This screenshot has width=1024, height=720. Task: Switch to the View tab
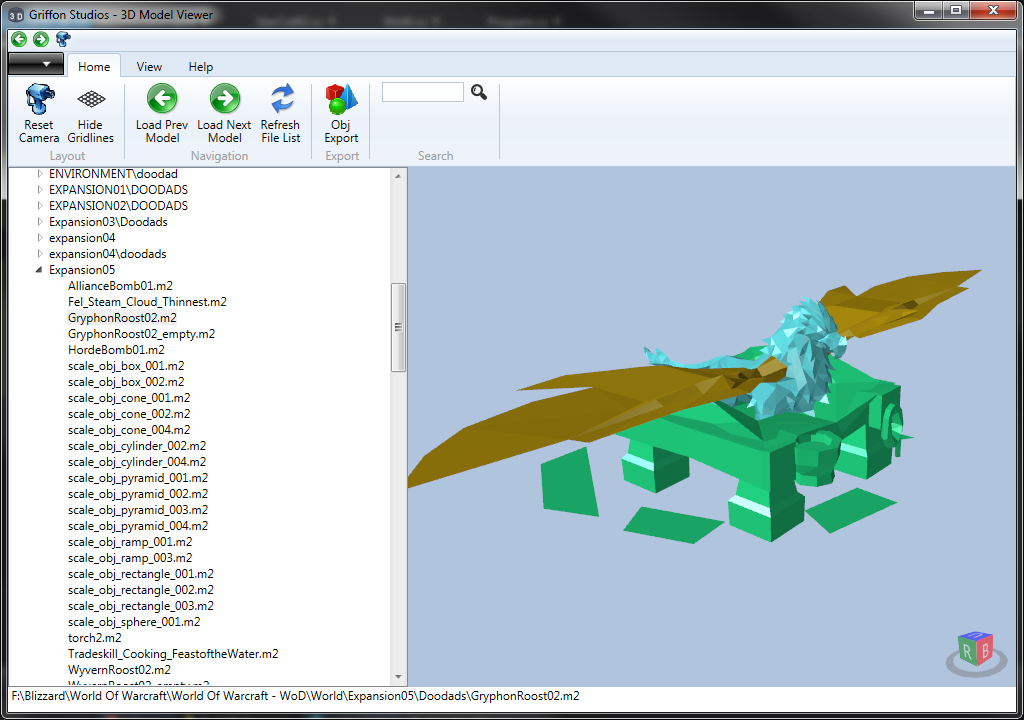click(x=149, y=67)
